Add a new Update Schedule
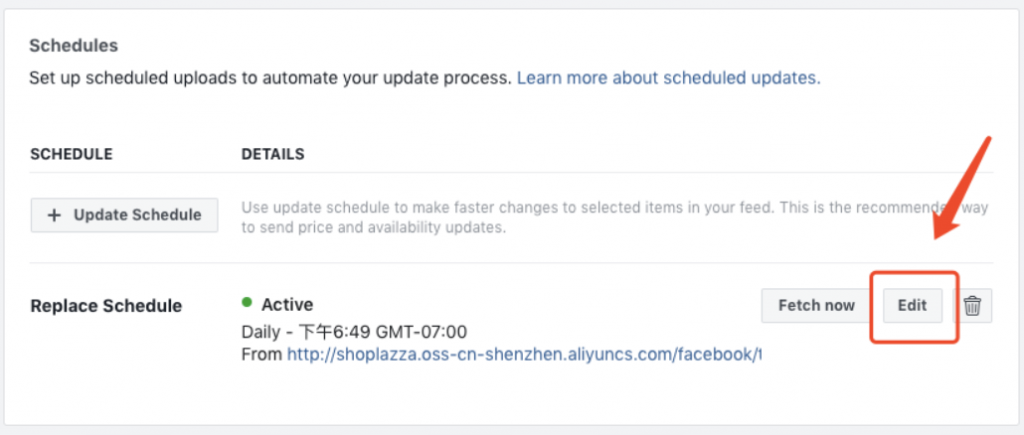Screen dimensions: 1024x435 124,216
